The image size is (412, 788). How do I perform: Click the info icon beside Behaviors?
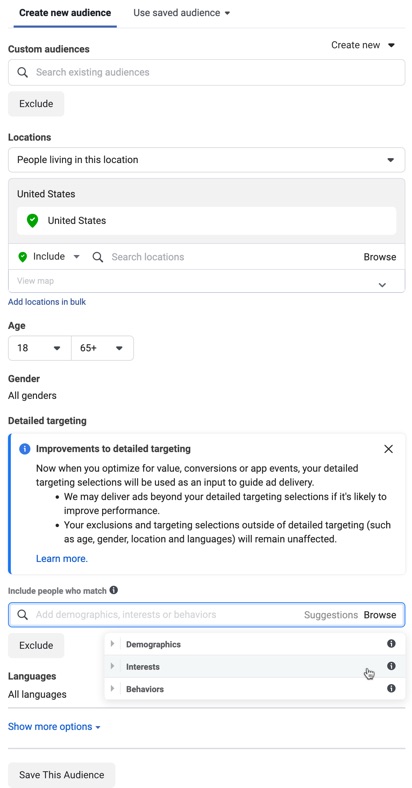[x=391, y=688]
